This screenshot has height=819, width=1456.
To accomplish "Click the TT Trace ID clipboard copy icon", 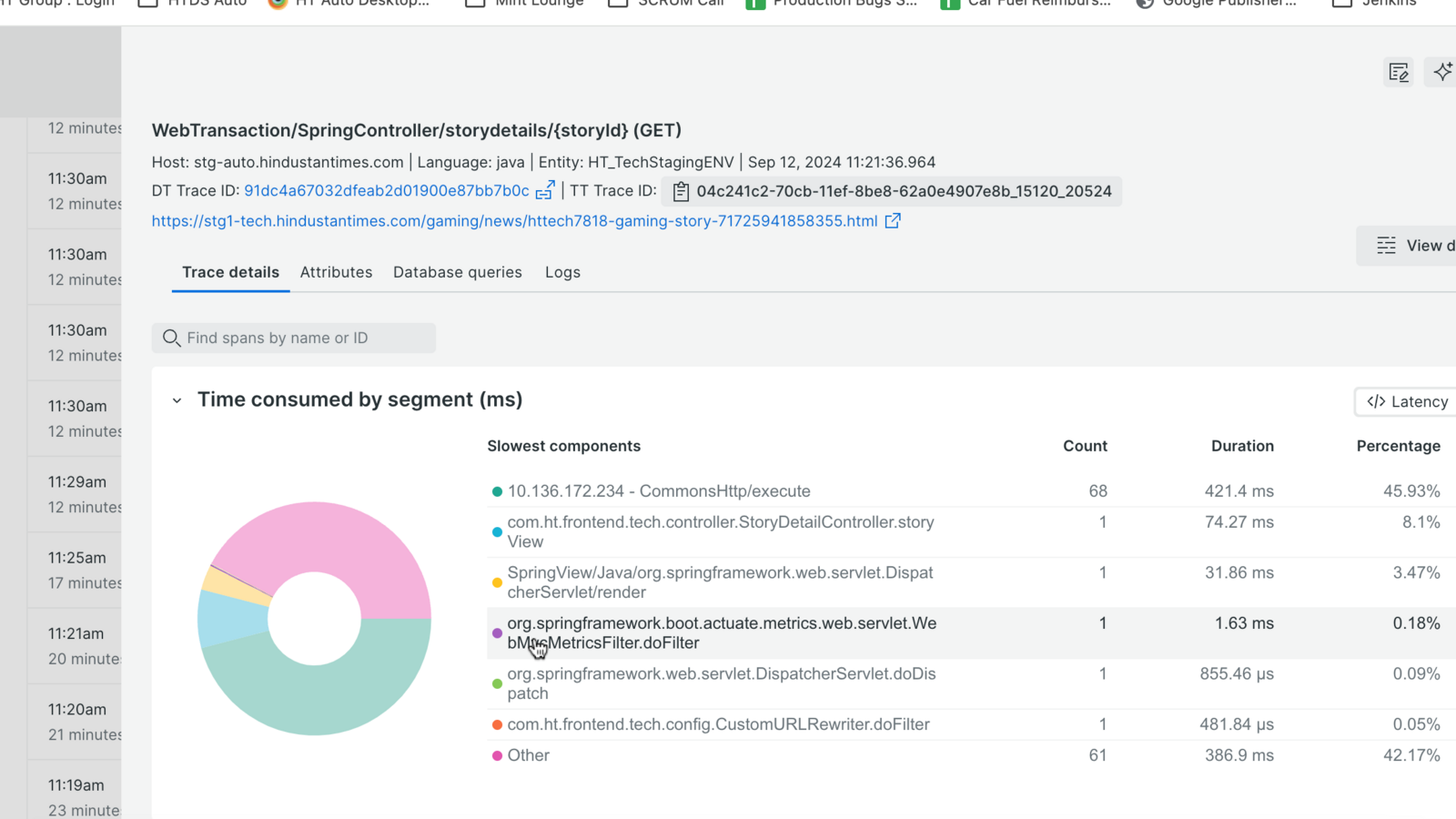I will (x=681, y=192).
